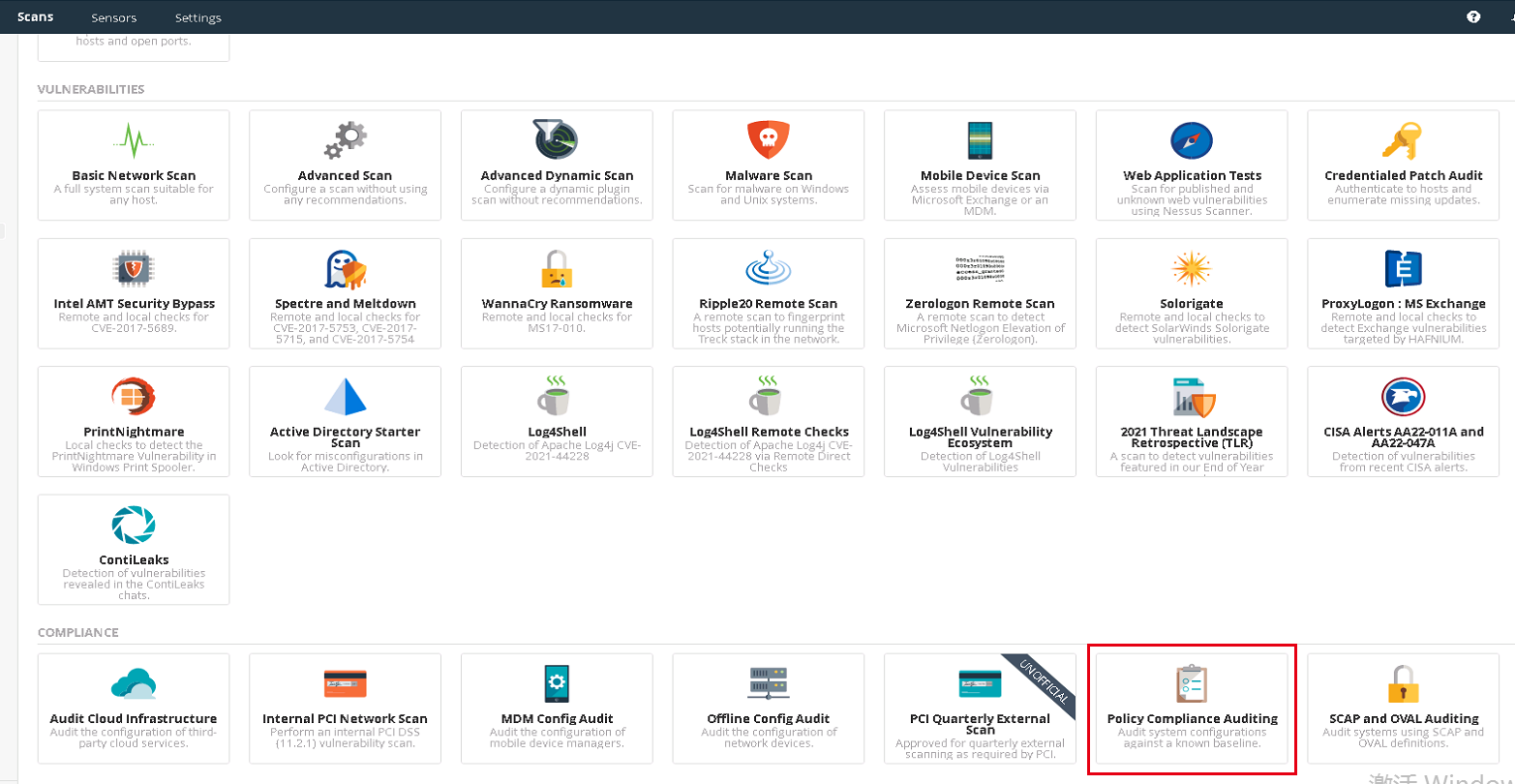Click the Log4Shell coffee cup icon
The image size is (1515, 784).
pos(557,397)
